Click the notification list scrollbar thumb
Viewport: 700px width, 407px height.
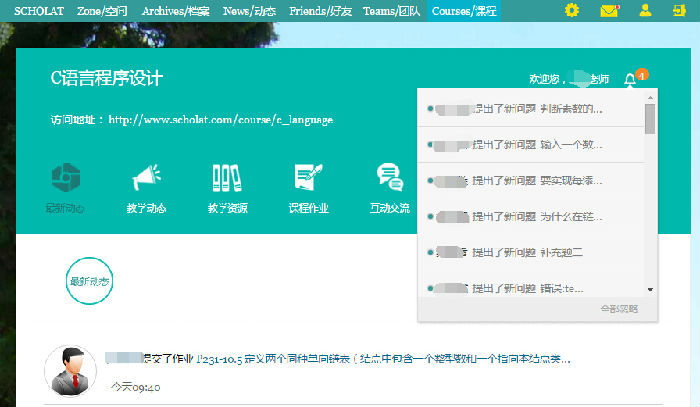(x=651, y=119)
